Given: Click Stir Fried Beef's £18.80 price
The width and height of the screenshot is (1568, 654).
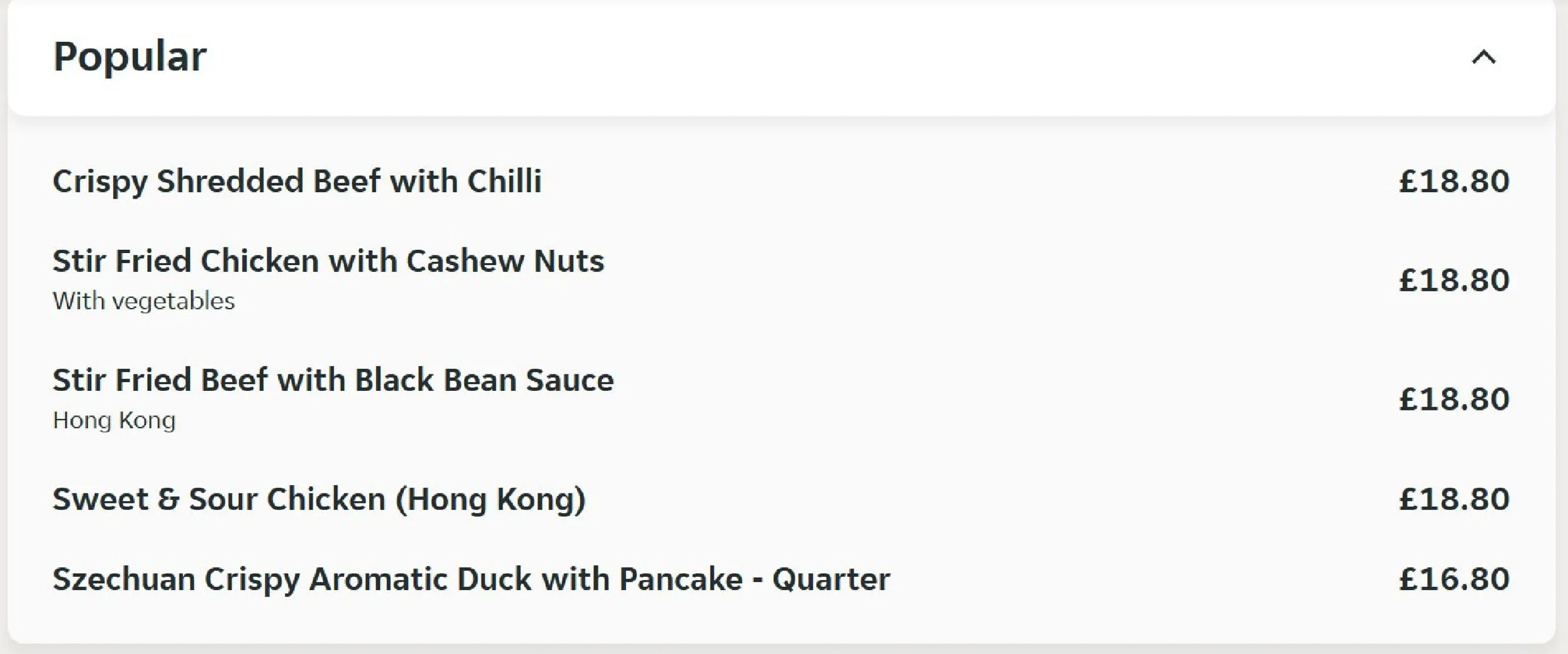Looking at the screenshot, I should [x=1454, y=399].
